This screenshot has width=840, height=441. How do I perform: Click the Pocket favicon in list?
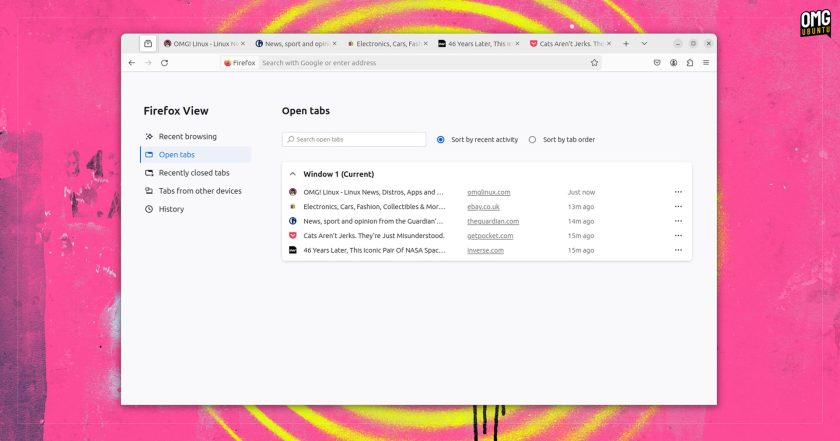click(292, 235)
